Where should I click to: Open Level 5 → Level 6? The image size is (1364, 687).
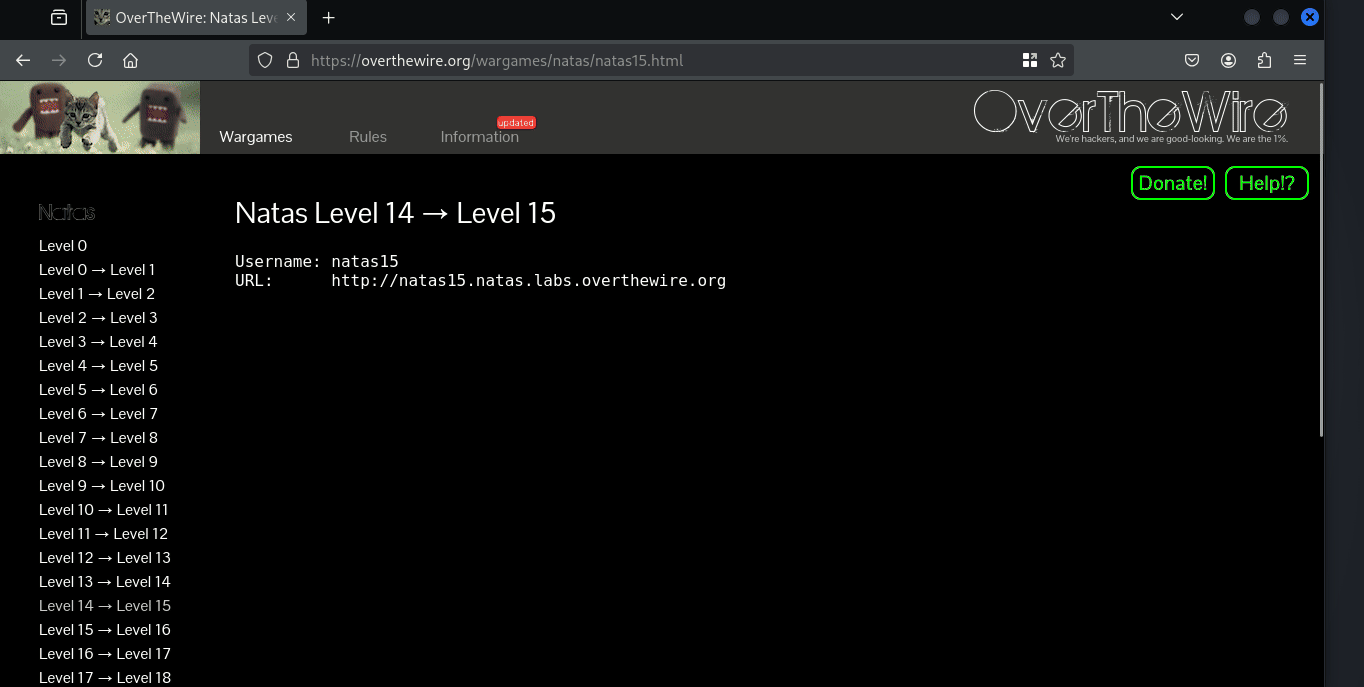point(98,390)
